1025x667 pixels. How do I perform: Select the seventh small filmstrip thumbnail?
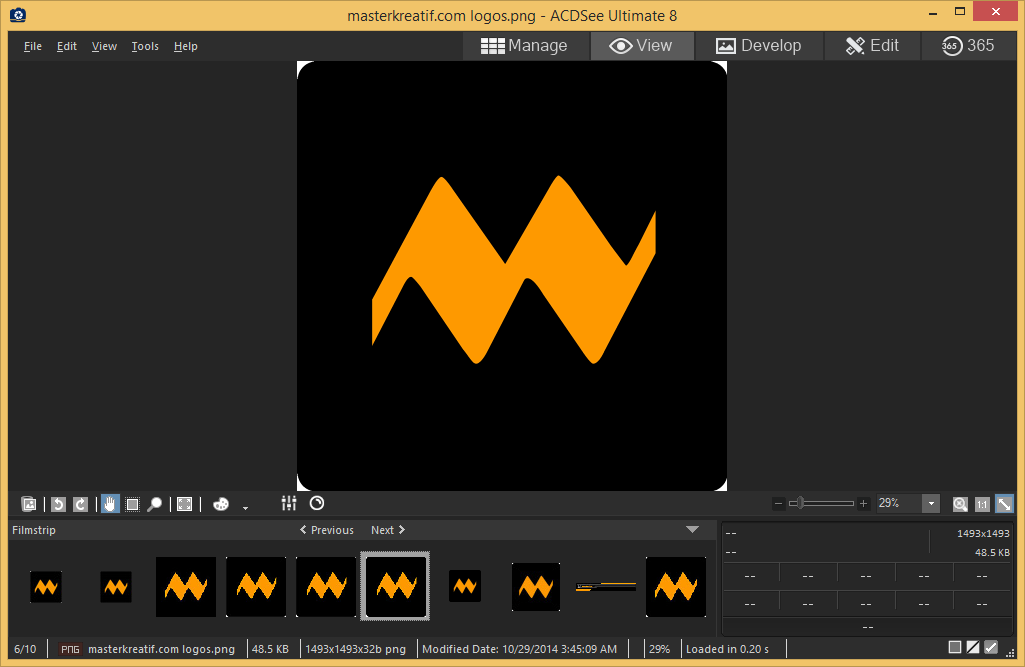[x=465, y=587]
